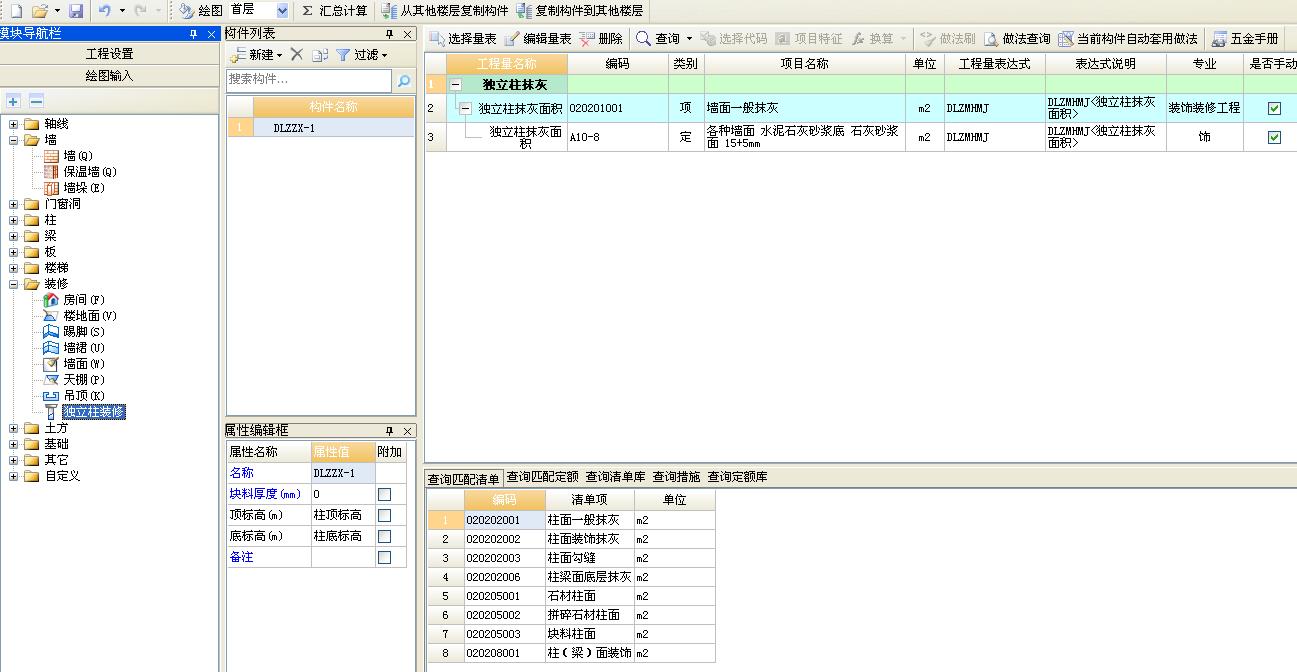Click the undo arrow icon
Screen dimensions: 1297x672
click(x=105, y=10)
